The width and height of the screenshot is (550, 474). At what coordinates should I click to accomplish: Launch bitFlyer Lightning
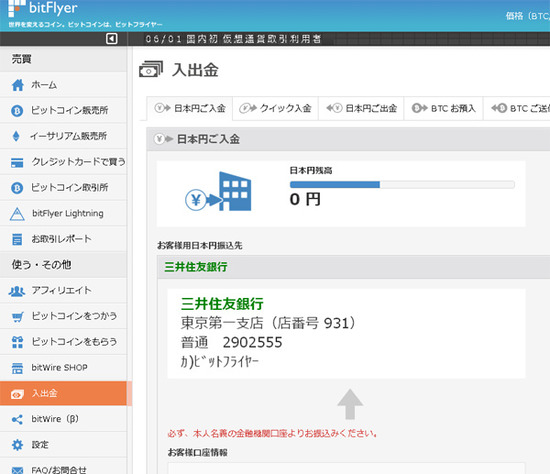[x=63, y=213]
